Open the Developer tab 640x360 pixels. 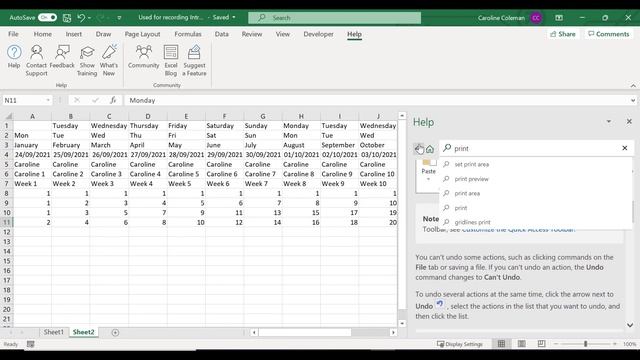pyautogui.click(x=318, y=34)
